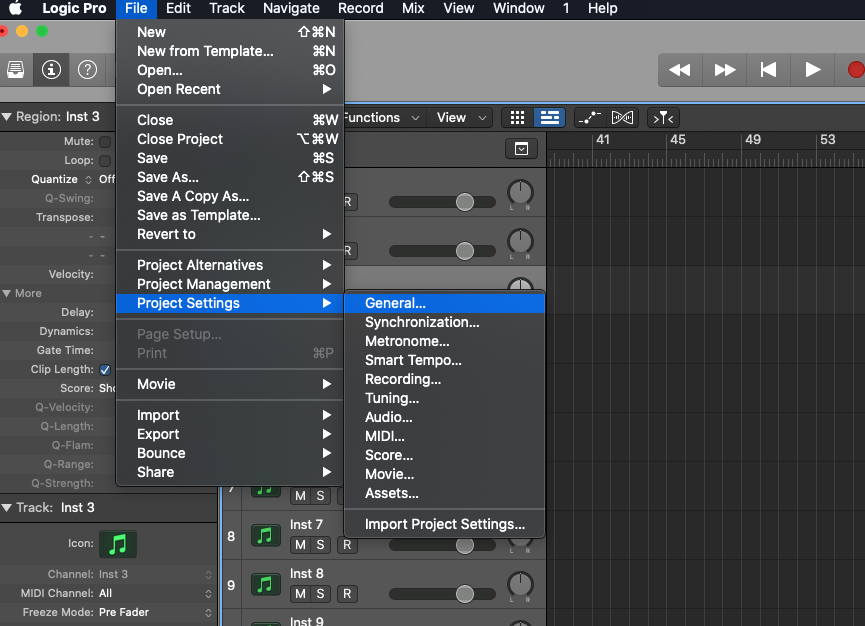Expand Open Recent submenu

coord(230,89)
